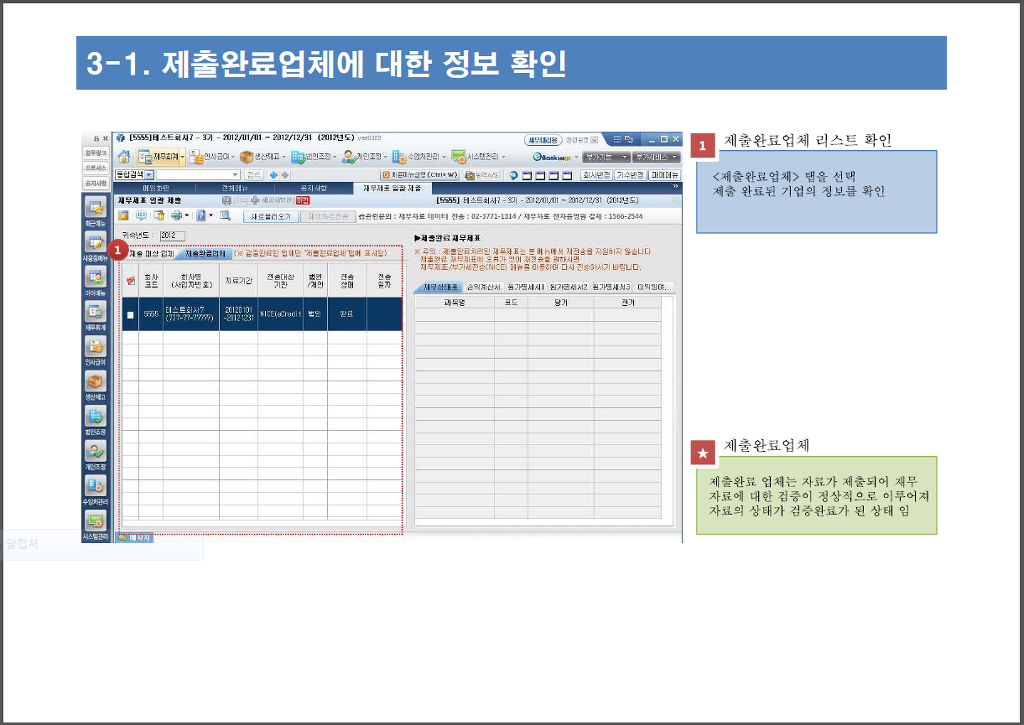The height and width of the screenshot is (725, 1024).
Task: Click the print icon in sub-toolbar
Action: pyautogui.click(x=176, y=215)
